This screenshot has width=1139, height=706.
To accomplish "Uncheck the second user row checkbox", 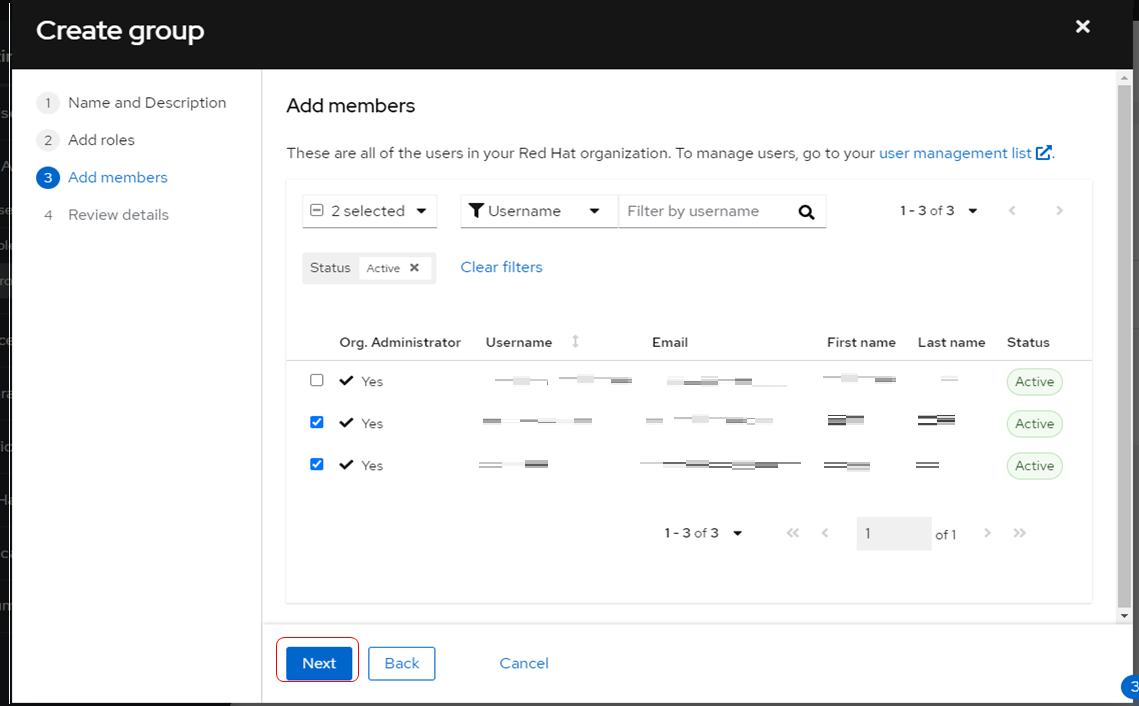I will (x=317, y=422).
